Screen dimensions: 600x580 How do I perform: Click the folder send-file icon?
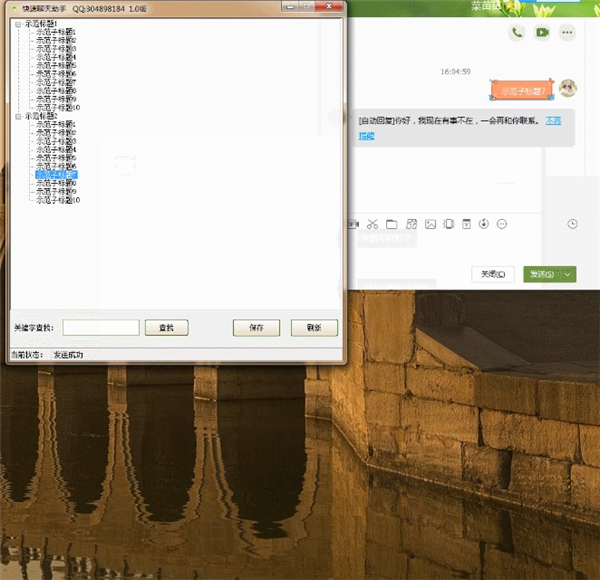pos(391,224)
